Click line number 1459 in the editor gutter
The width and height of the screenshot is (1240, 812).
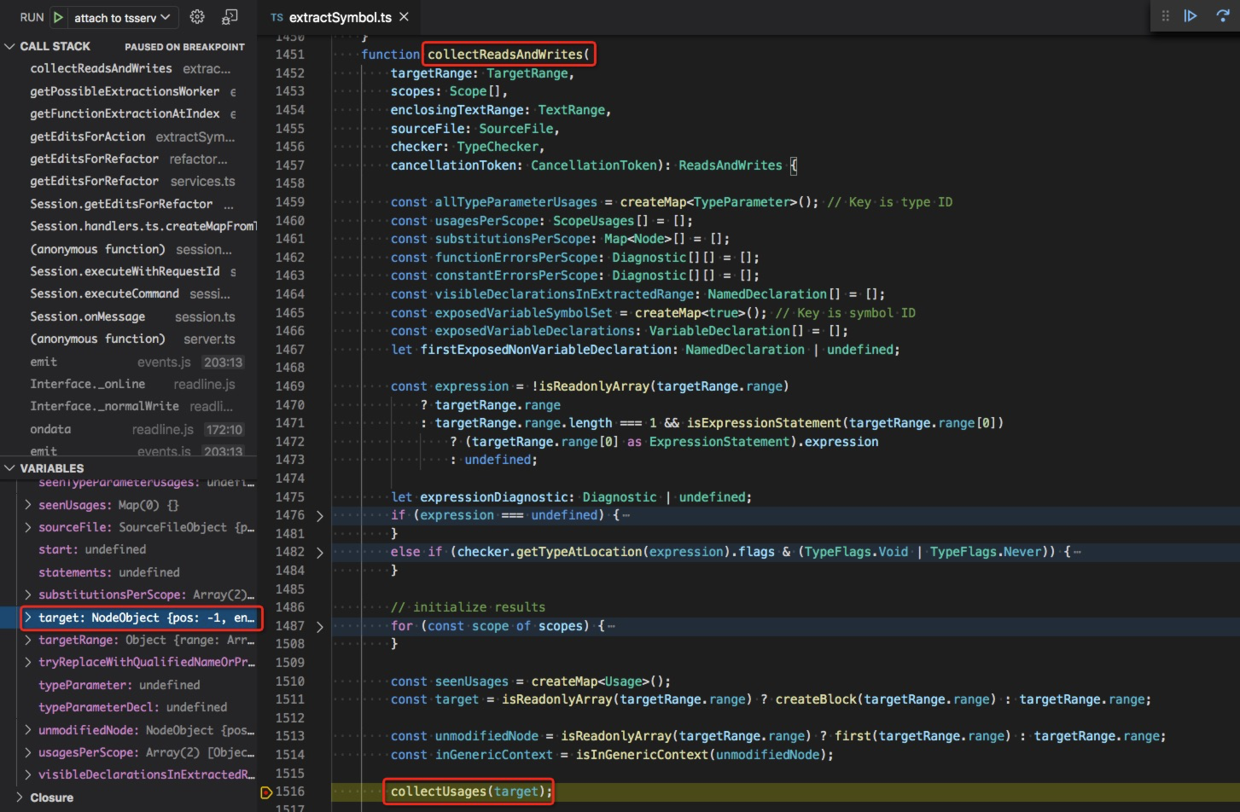tap(289, 202)
